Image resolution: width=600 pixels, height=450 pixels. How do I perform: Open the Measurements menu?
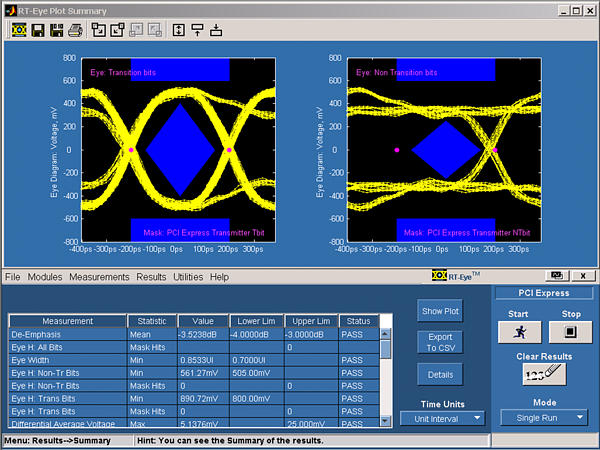coord(99,277)
